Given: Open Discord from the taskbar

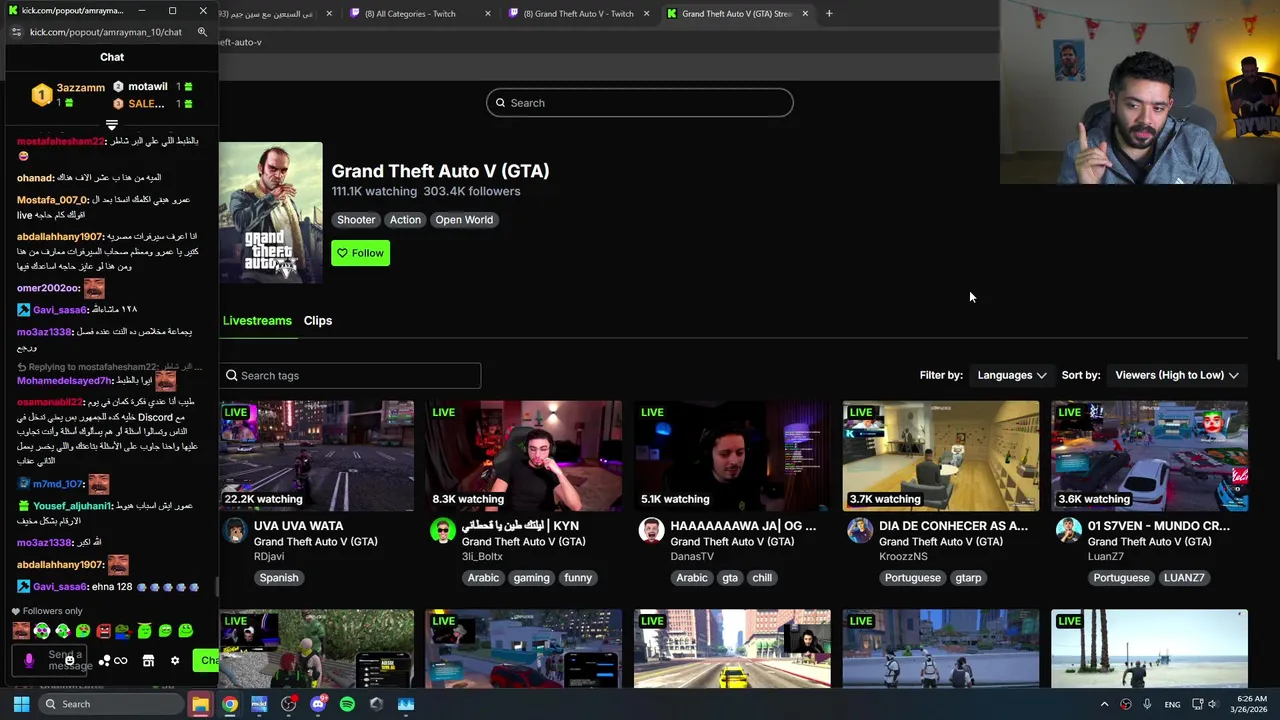Looking at the screenshot, I should click(318, 704).
